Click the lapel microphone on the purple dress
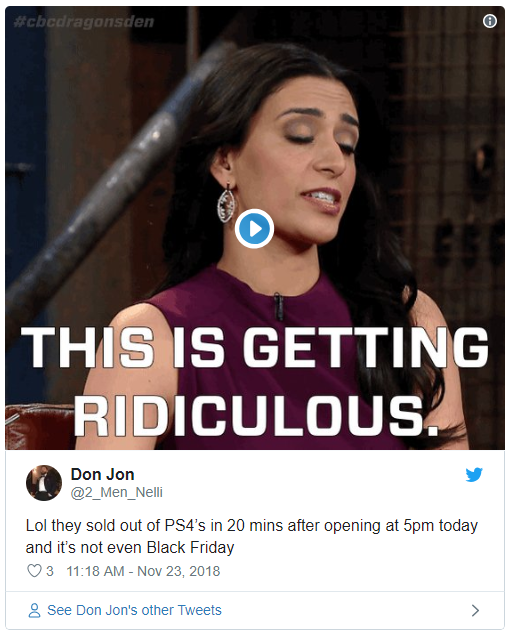The width and height of the screenshot is (511, 636). [278, 305]
